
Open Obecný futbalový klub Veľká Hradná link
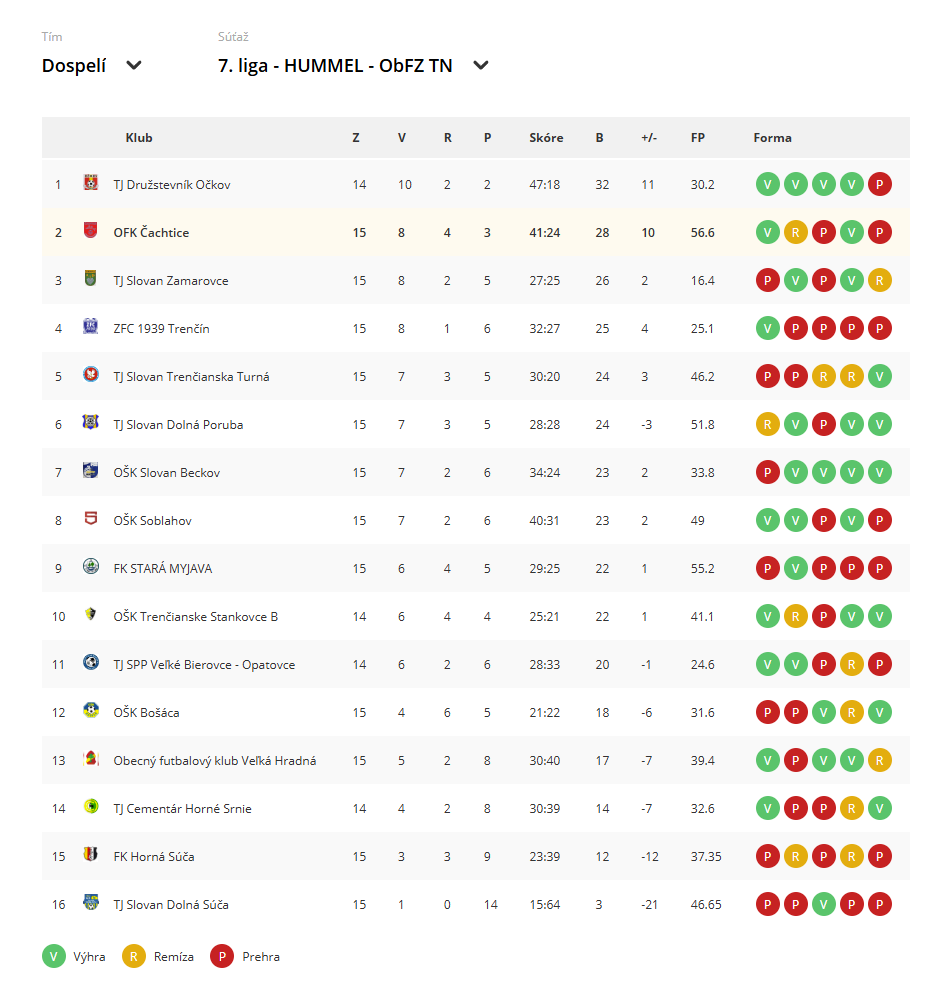pos(215,761)
